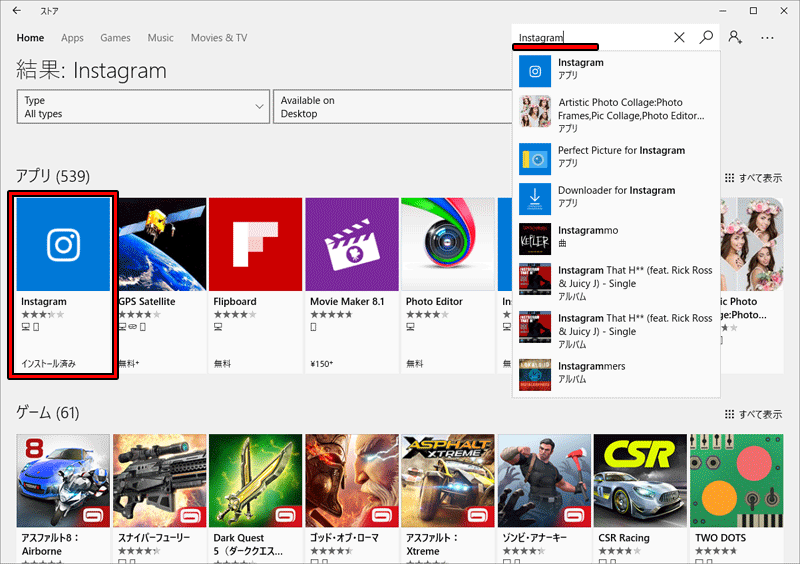Switch to the Home tab
This screenshot has width=800, height=564.
coord(30,38)
